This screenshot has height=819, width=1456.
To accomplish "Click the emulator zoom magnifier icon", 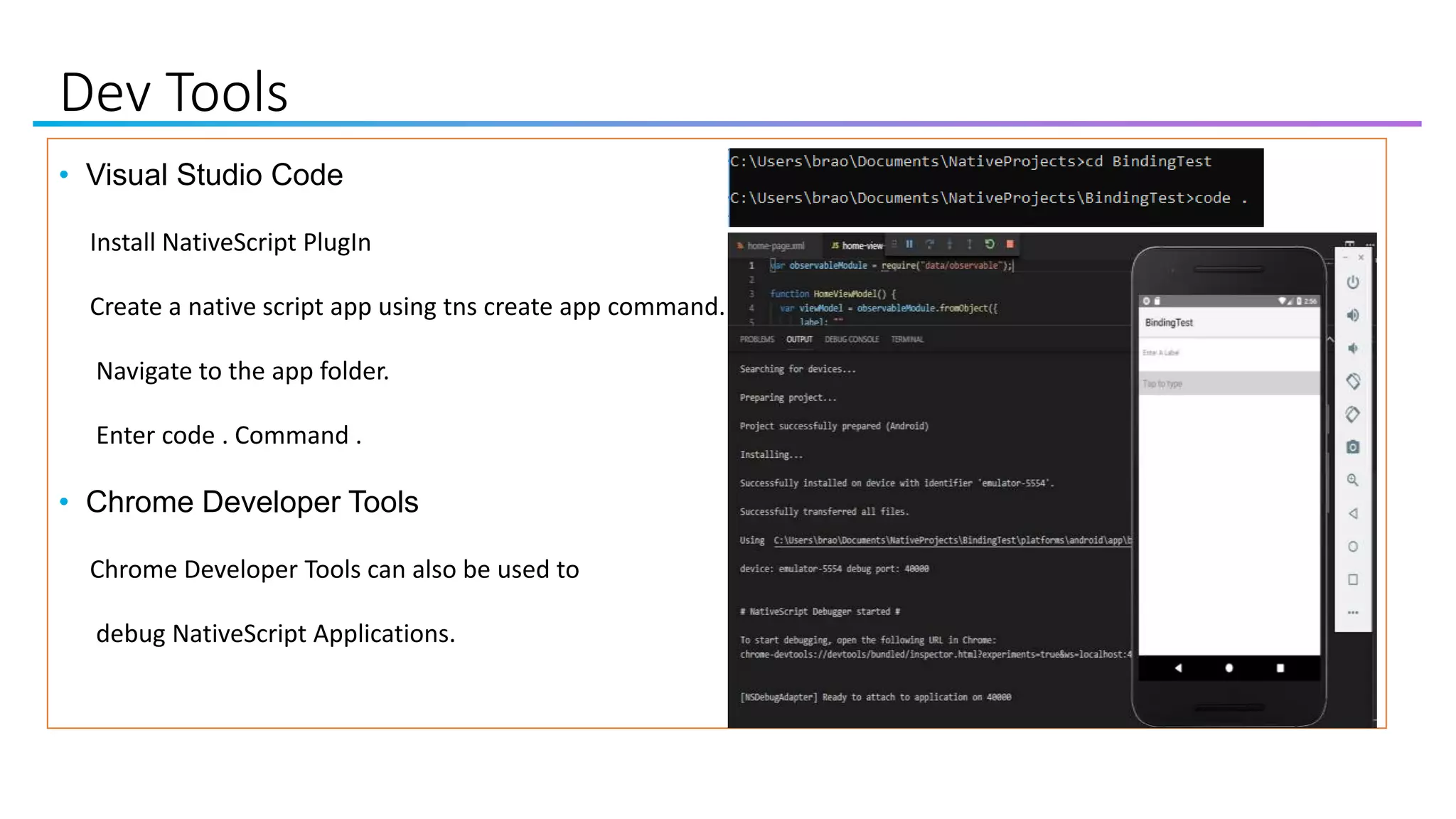I will (x=1353, y=481).
